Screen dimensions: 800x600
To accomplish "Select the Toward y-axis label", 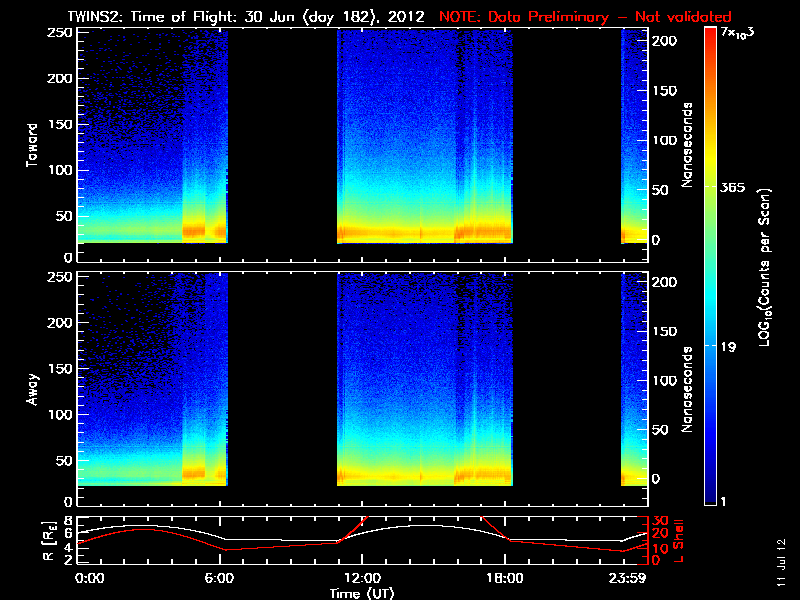I will pyautogui.click(x=32, y=143).
